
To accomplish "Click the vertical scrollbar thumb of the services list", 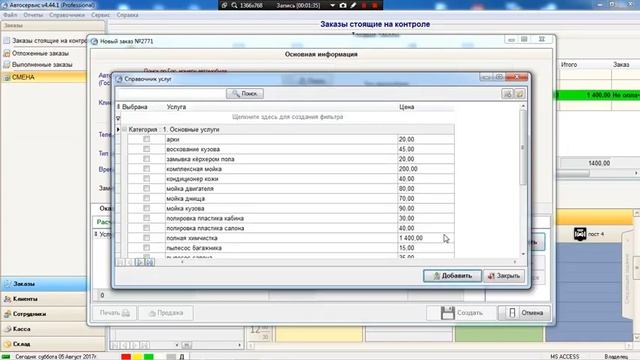I will click(x=523, y=147).
